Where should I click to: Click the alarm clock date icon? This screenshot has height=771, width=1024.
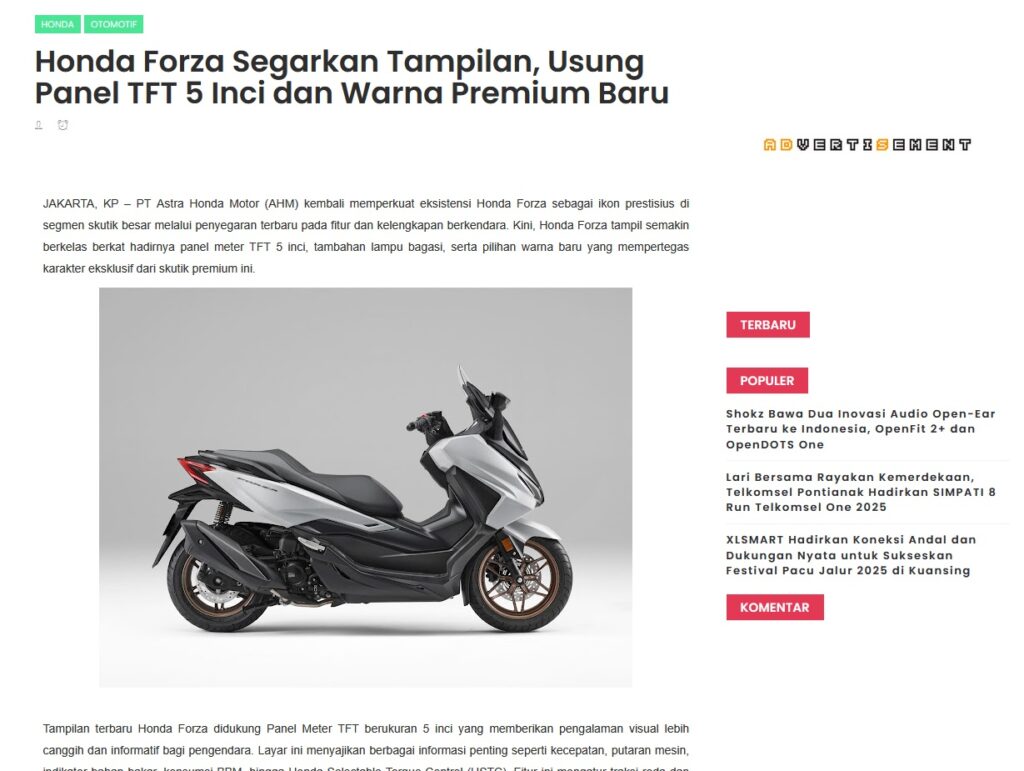pos(63,125)
